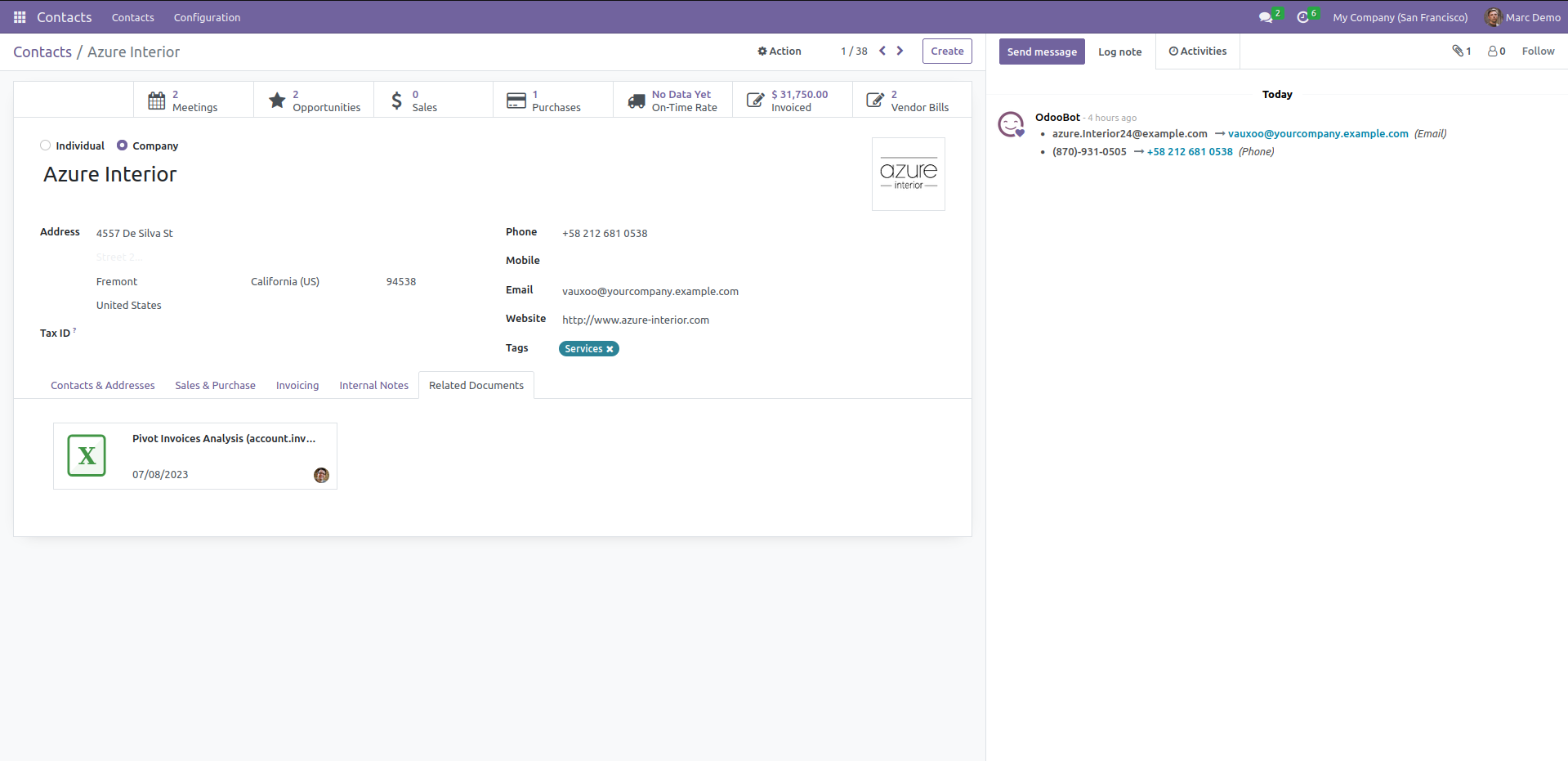Click the new phone number link in chatter
Screen dimensions: 1568x761
tap(1190, 152)
